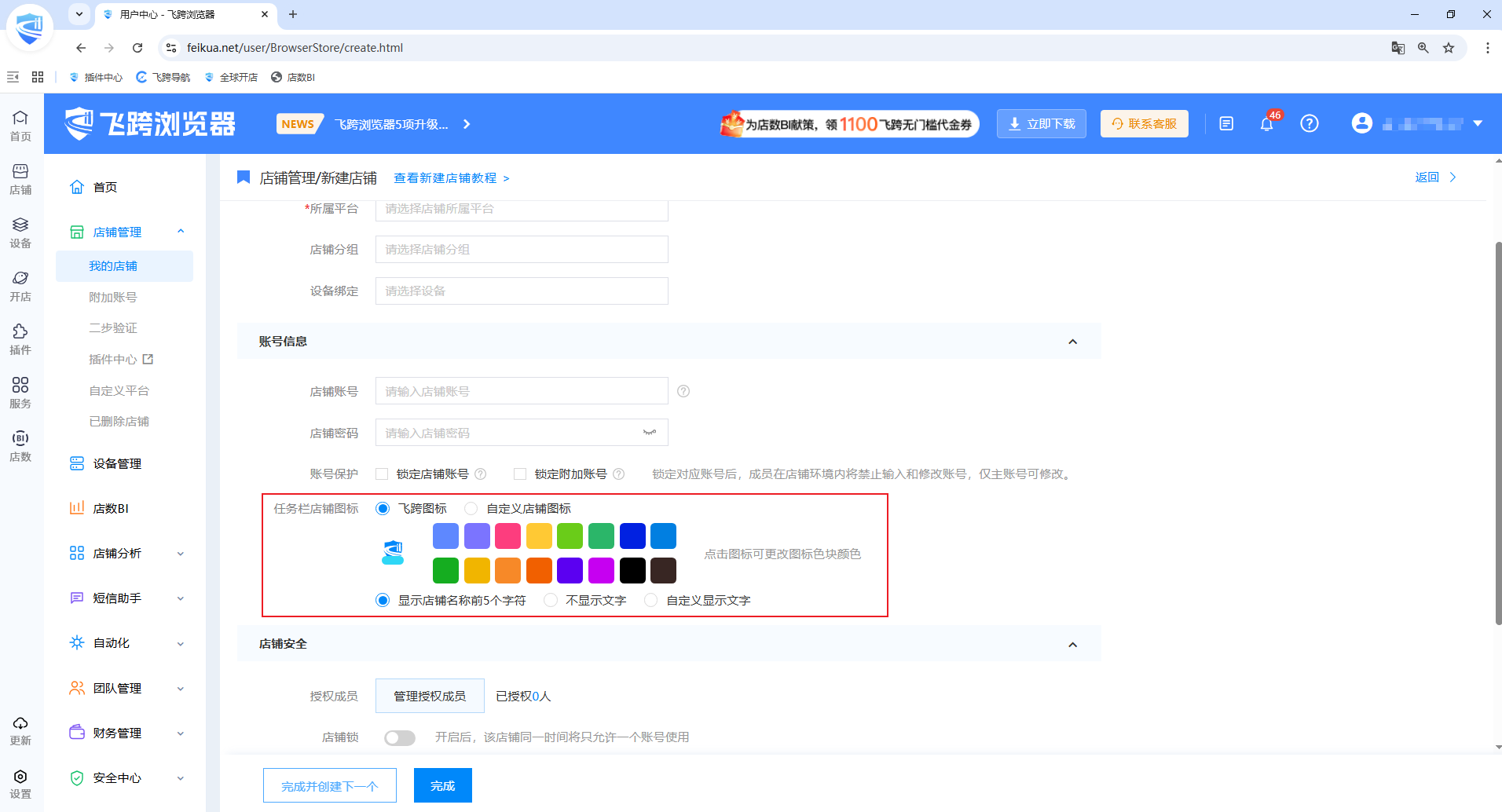1502x812 pixels.
Task: Open the document list icon in header
Action: (1226, 123)
